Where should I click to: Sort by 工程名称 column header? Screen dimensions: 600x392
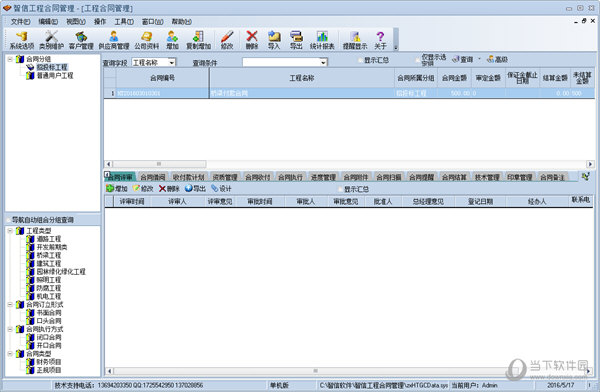(302, 78)
